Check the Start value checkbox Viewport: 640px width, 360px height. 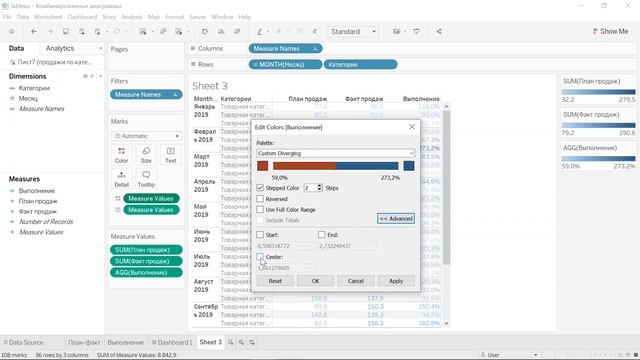click(260, 235)
